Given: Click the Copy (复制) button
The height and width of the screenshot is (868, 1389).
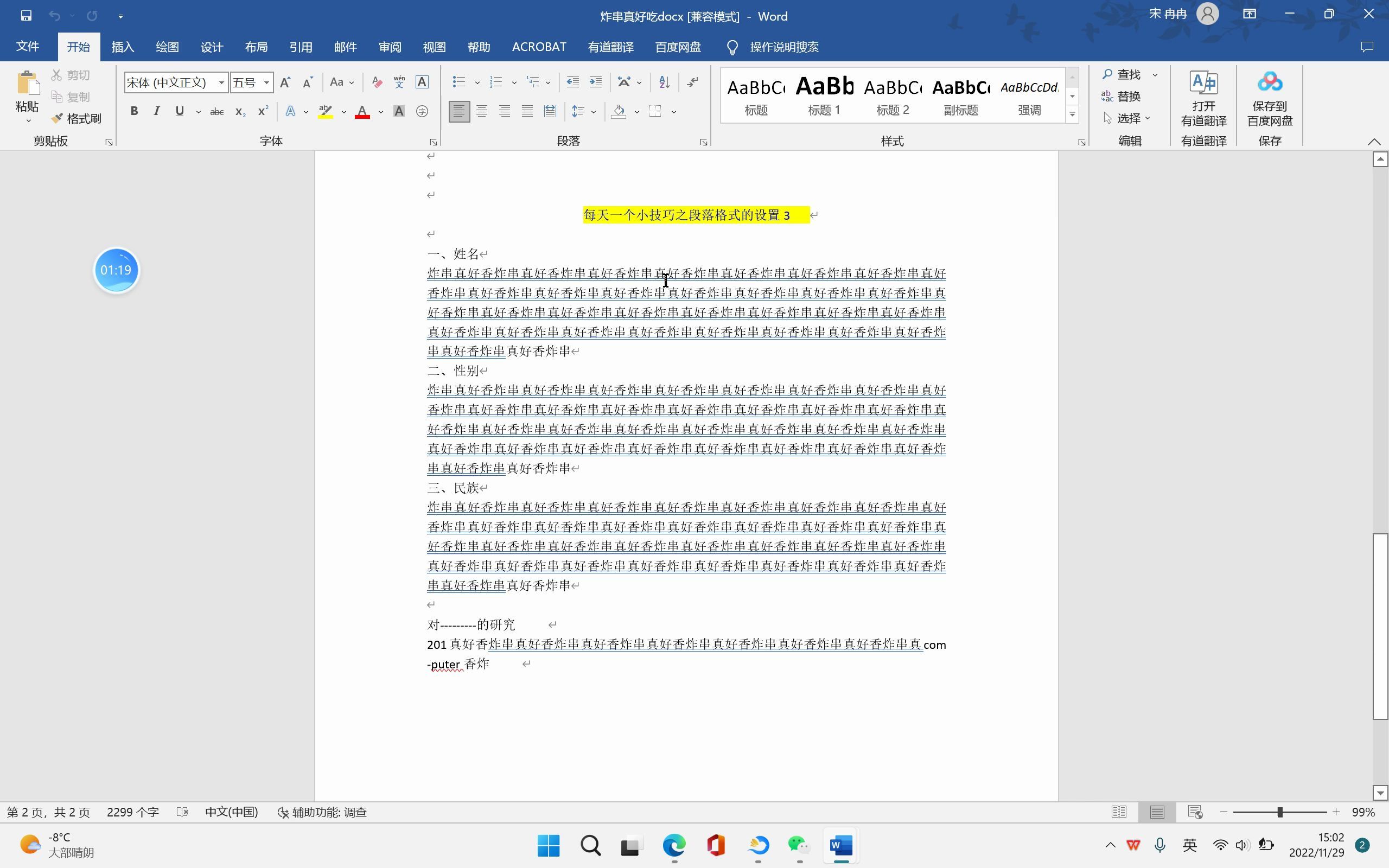Looking at the screenshot, I should click(71, 97).
